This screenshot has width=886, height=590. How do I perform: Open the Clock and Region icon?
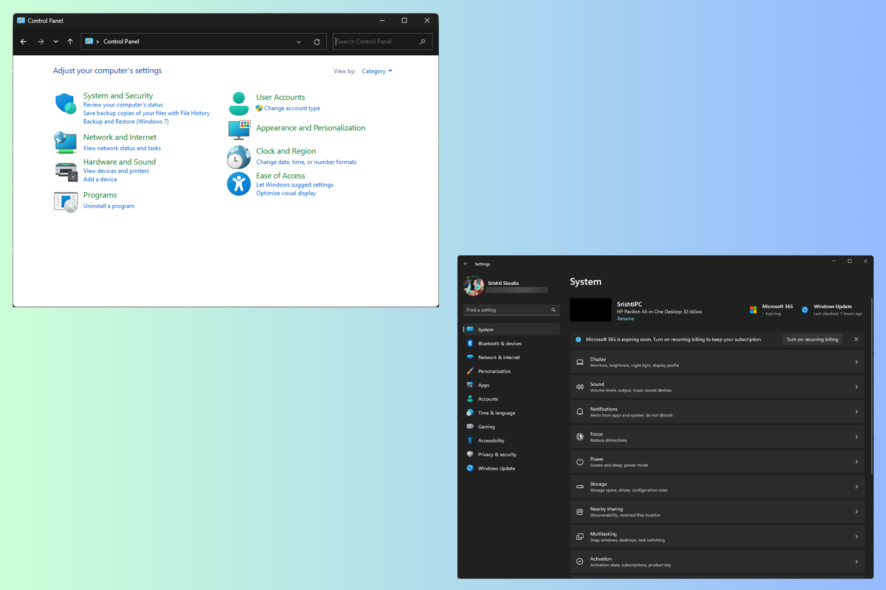click(x=238, y=157)
